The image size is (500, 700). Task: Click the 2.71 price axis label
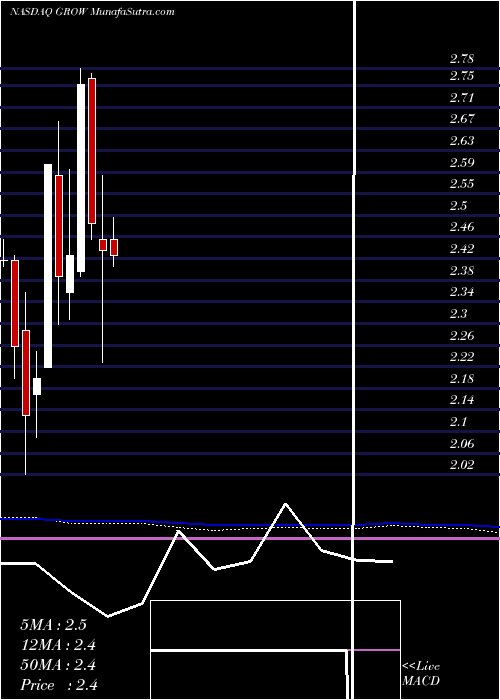point(462,97)
